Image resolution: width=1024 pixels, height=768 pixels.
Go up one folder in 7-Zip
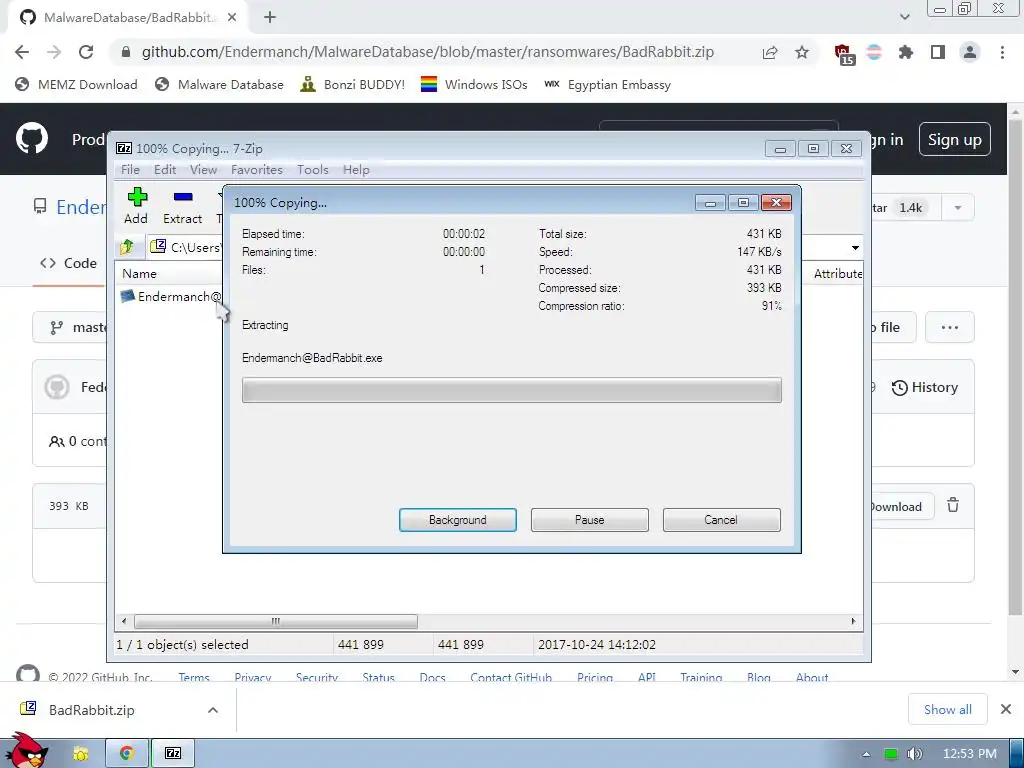pos(127,247)
